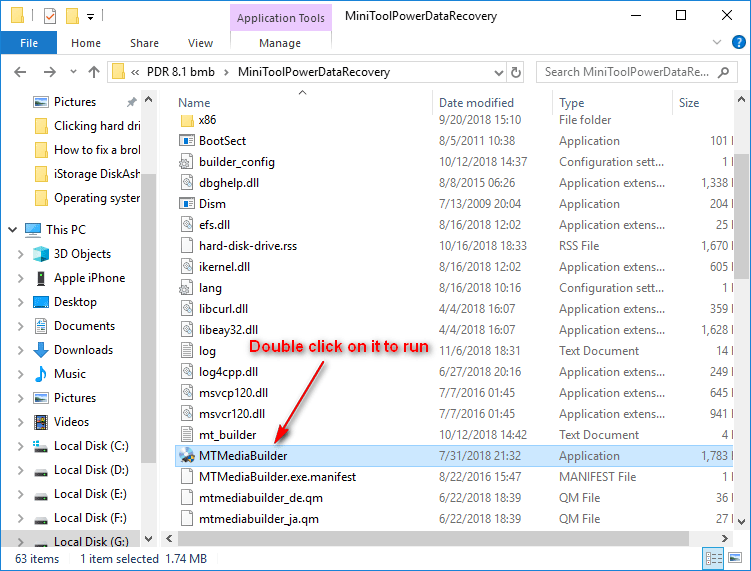Open the recent locations dropdown arrow

click(x=73, y=72)
